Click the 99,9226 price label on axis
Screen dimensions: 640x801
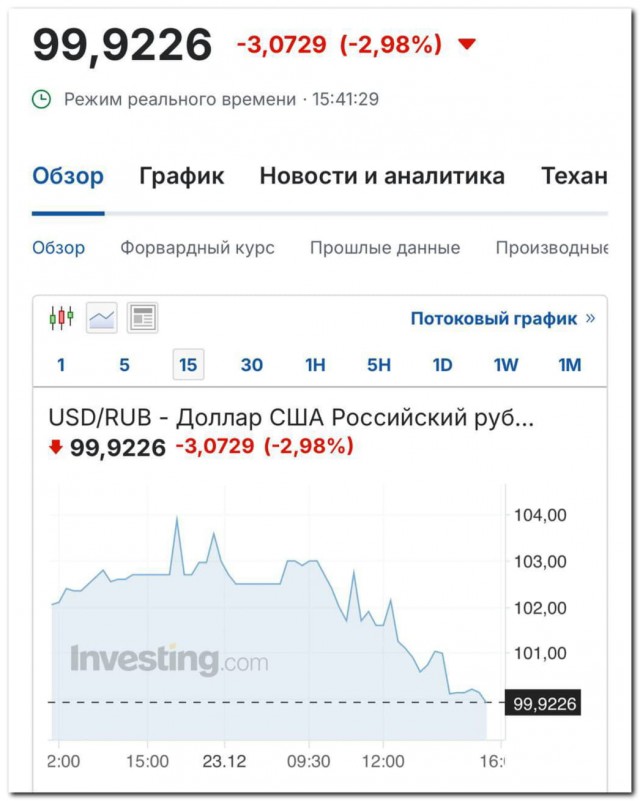point(544,704)
